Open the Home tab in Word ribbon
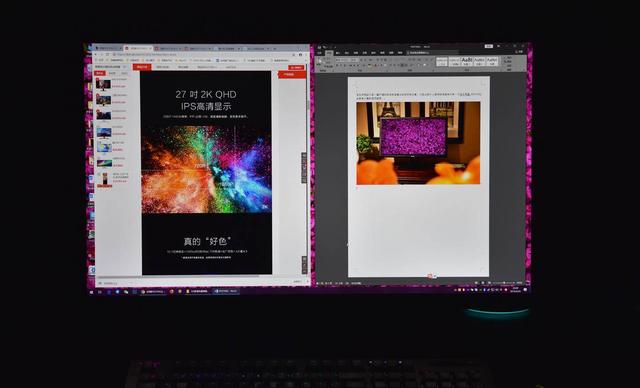The height and width of the screenshot is (388, 640). point(329,53)
